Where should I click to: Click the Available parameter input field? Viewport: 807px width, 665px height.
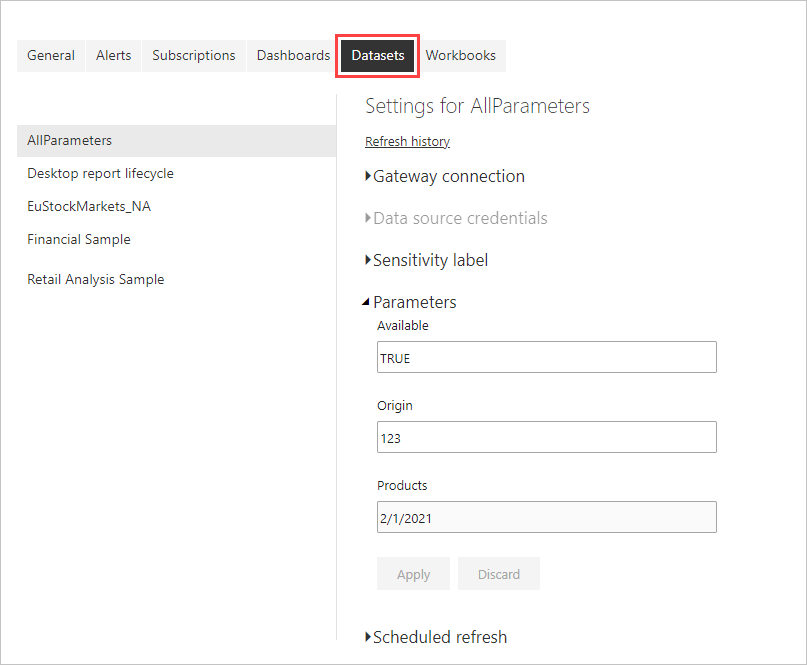point(546,358)
